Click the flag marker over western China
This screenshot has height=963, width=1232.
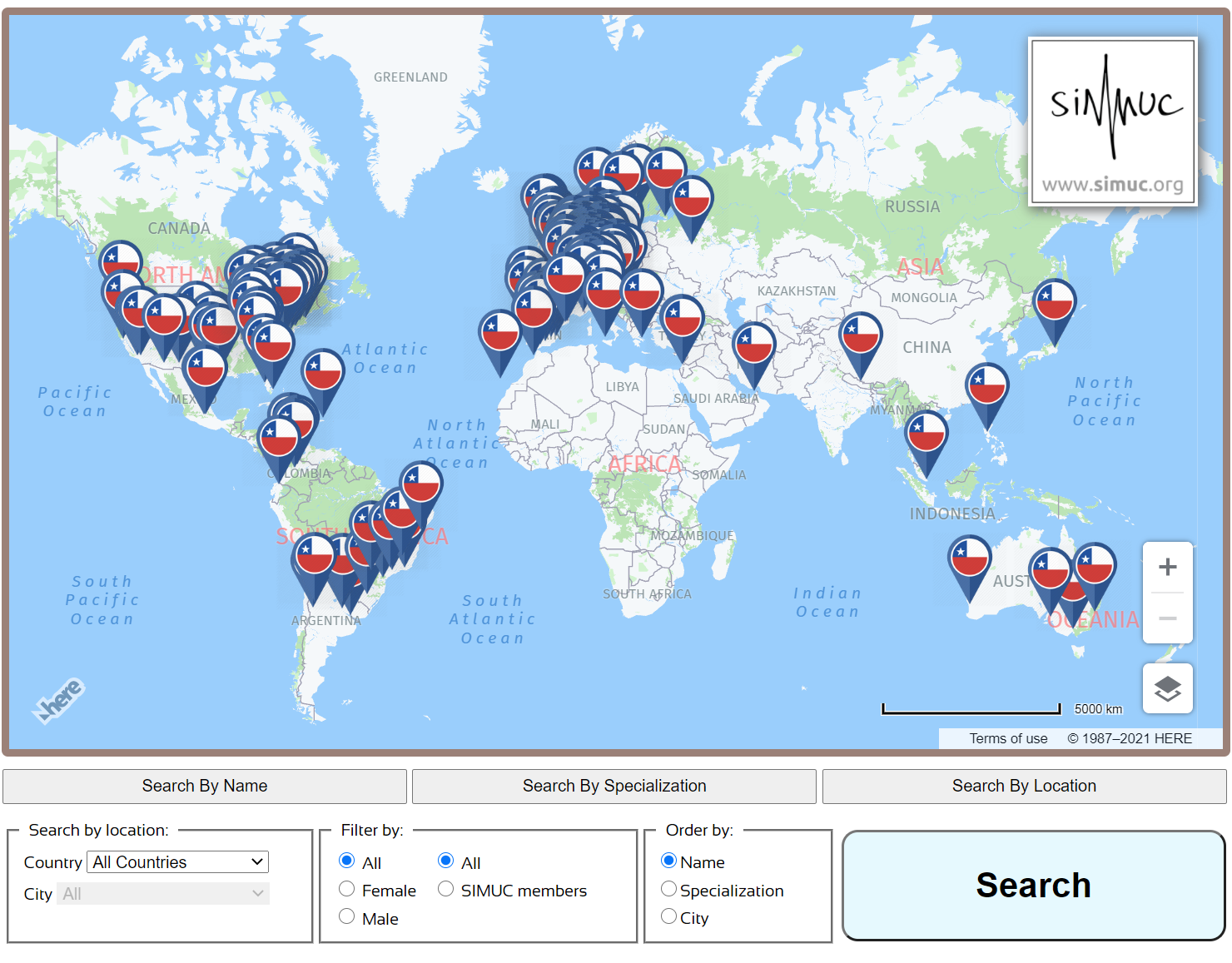[x=860, y=335]
